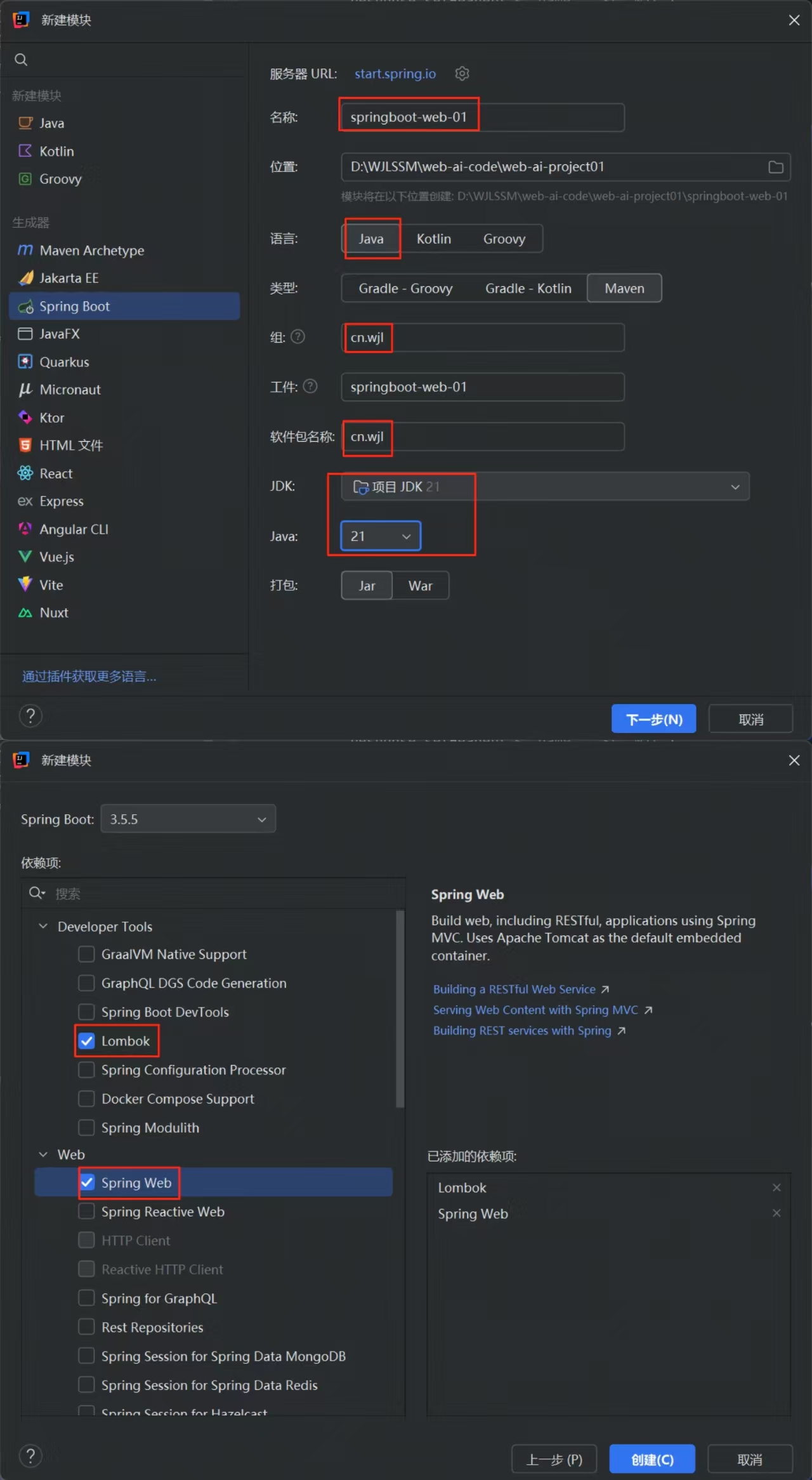The width and height of the screenshot is (812, 1480).
Task: Click 创建(C) create button
Action: pos(652,1459)
